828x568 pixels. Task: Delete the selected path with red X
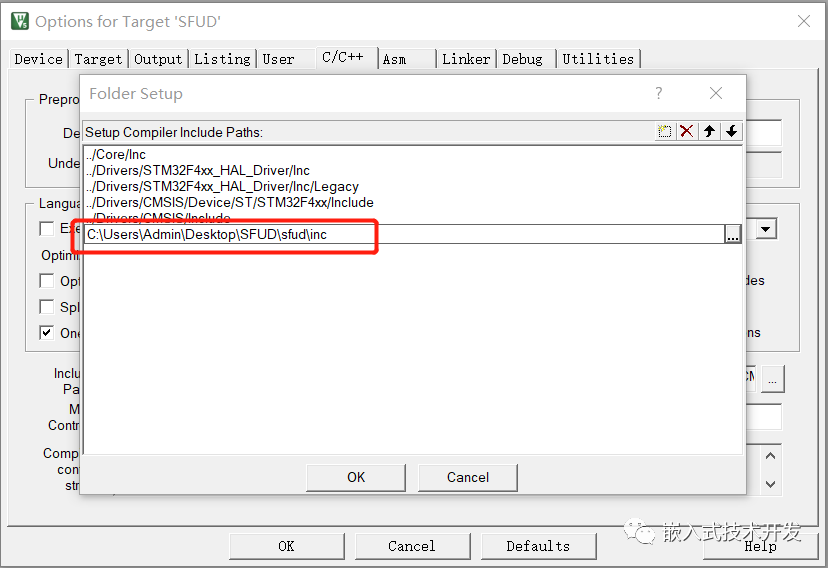point(686,131)
